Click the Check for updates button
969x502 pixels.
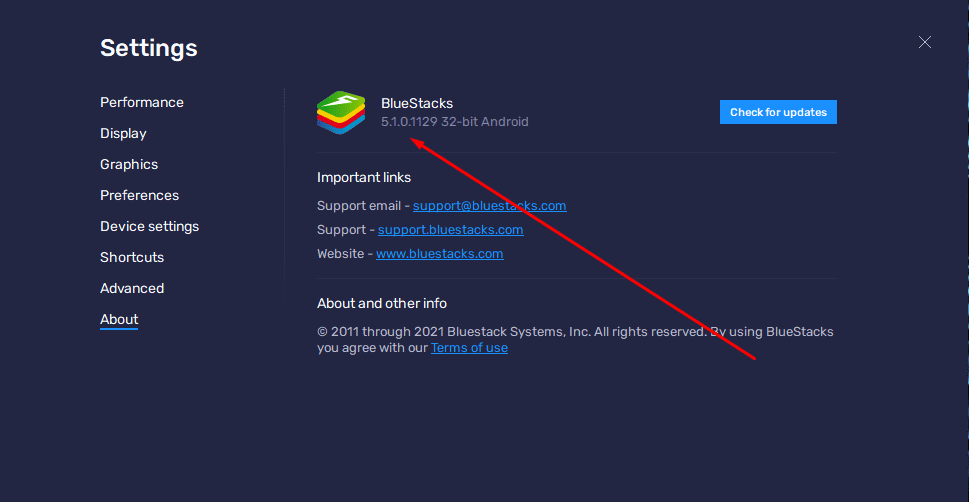pos(778,112)
